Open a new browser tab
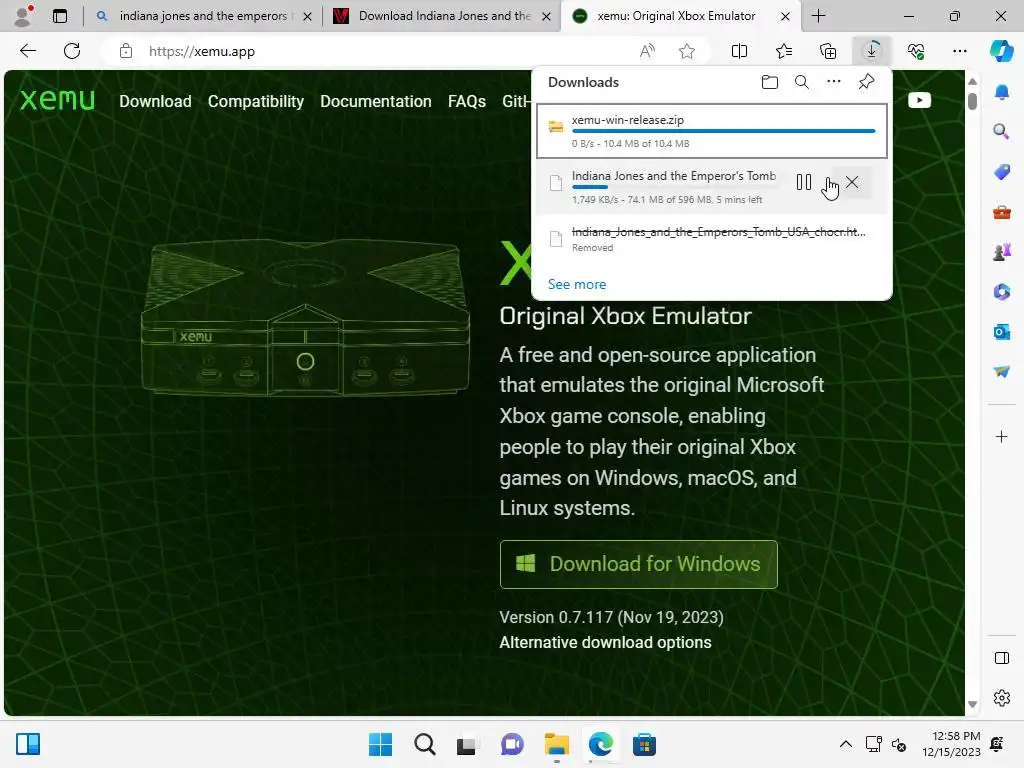1024x768 pixels. [818, 16]
